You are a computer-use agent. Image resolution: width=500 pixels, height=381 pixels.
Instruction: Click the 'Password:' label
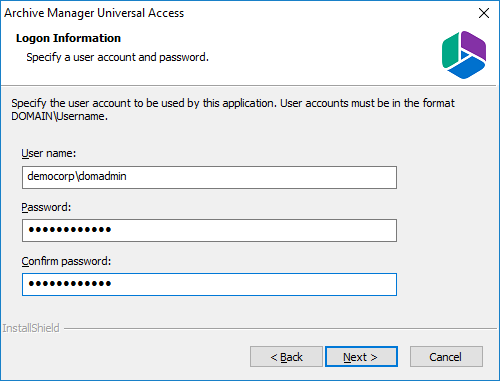(x=46, y=207)
